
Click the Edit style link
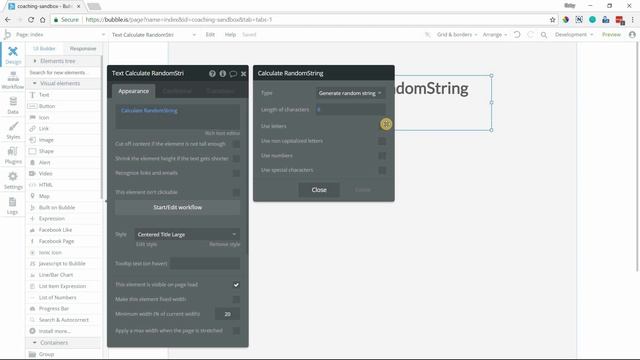tap(146, 244)
